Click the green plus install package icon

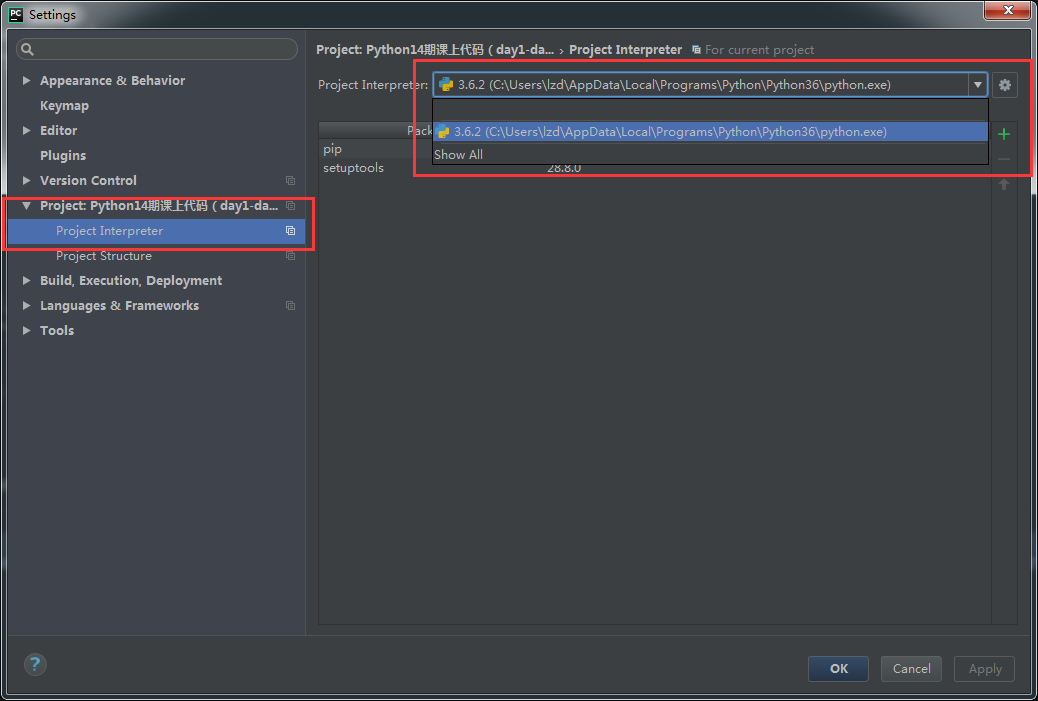click(x=1004, y=134)
